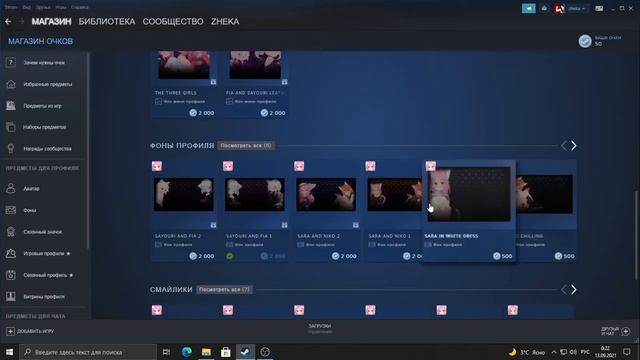Image resolution: width=640 pixels, height=360 pixels.
Task: Click the plus icon next to Добавить игру
Action: pos(10,331)
